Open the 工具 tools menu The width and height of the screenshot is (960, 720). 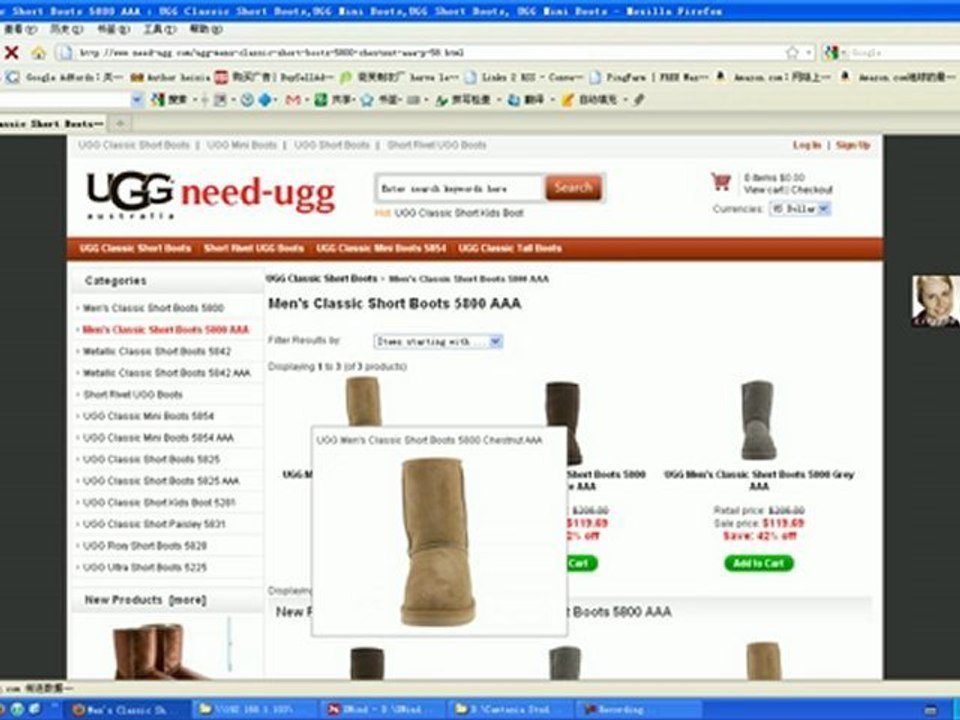click(160, 29)
